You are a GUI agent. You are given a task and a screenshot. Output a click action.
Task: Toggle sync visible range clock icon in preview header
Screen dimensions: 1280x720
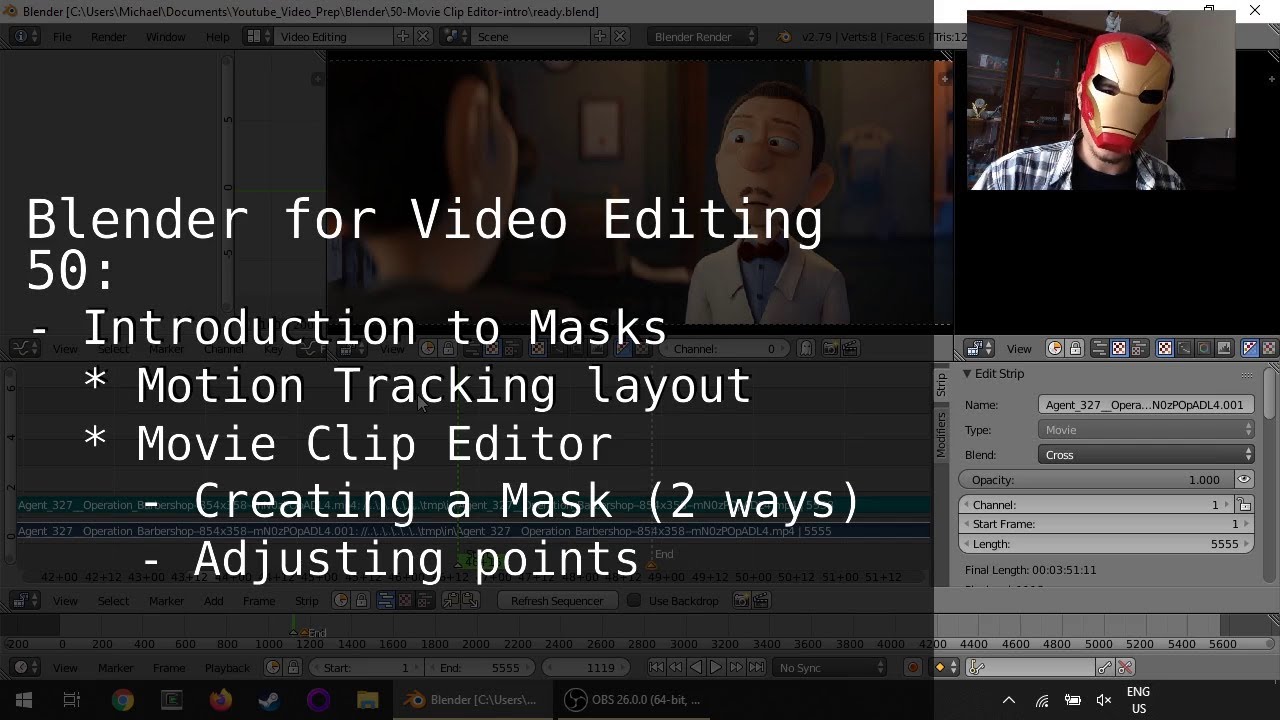click(1055, 348)
